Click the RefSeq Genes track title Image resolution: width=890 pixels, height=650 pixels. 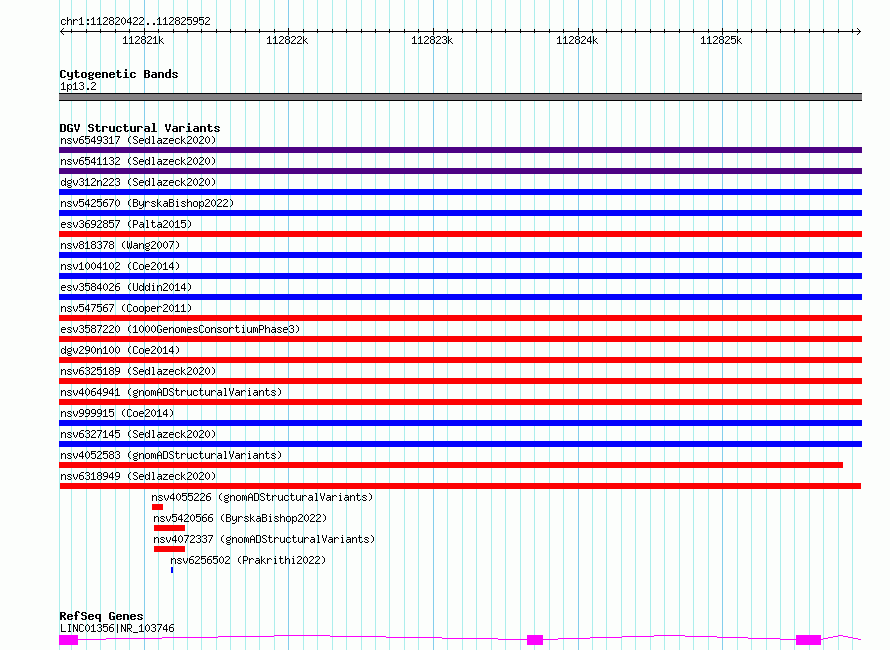(101, 617)
